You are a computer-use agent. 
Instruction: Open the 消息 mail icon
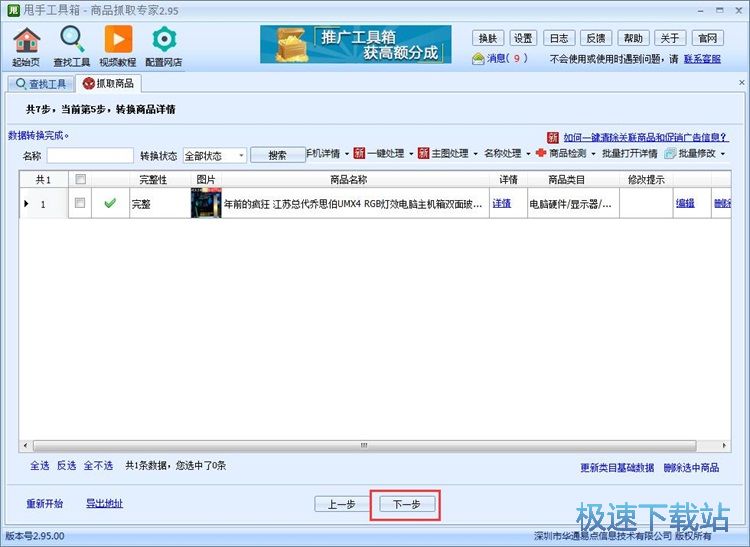478,59
